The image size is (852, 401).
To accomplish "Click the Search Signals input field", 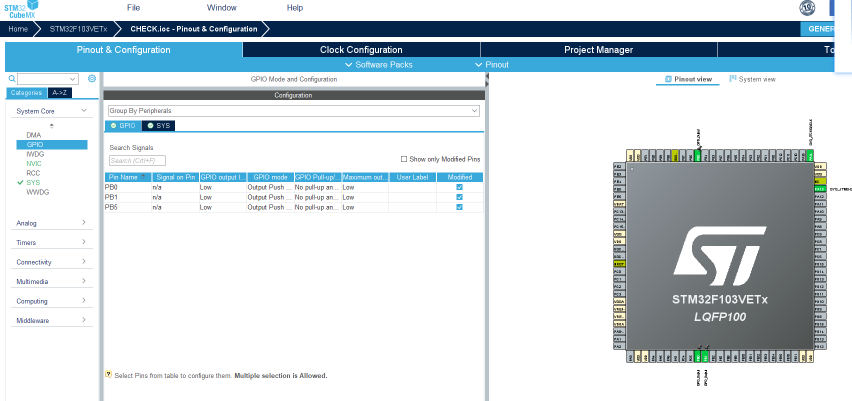I will 137,161.
